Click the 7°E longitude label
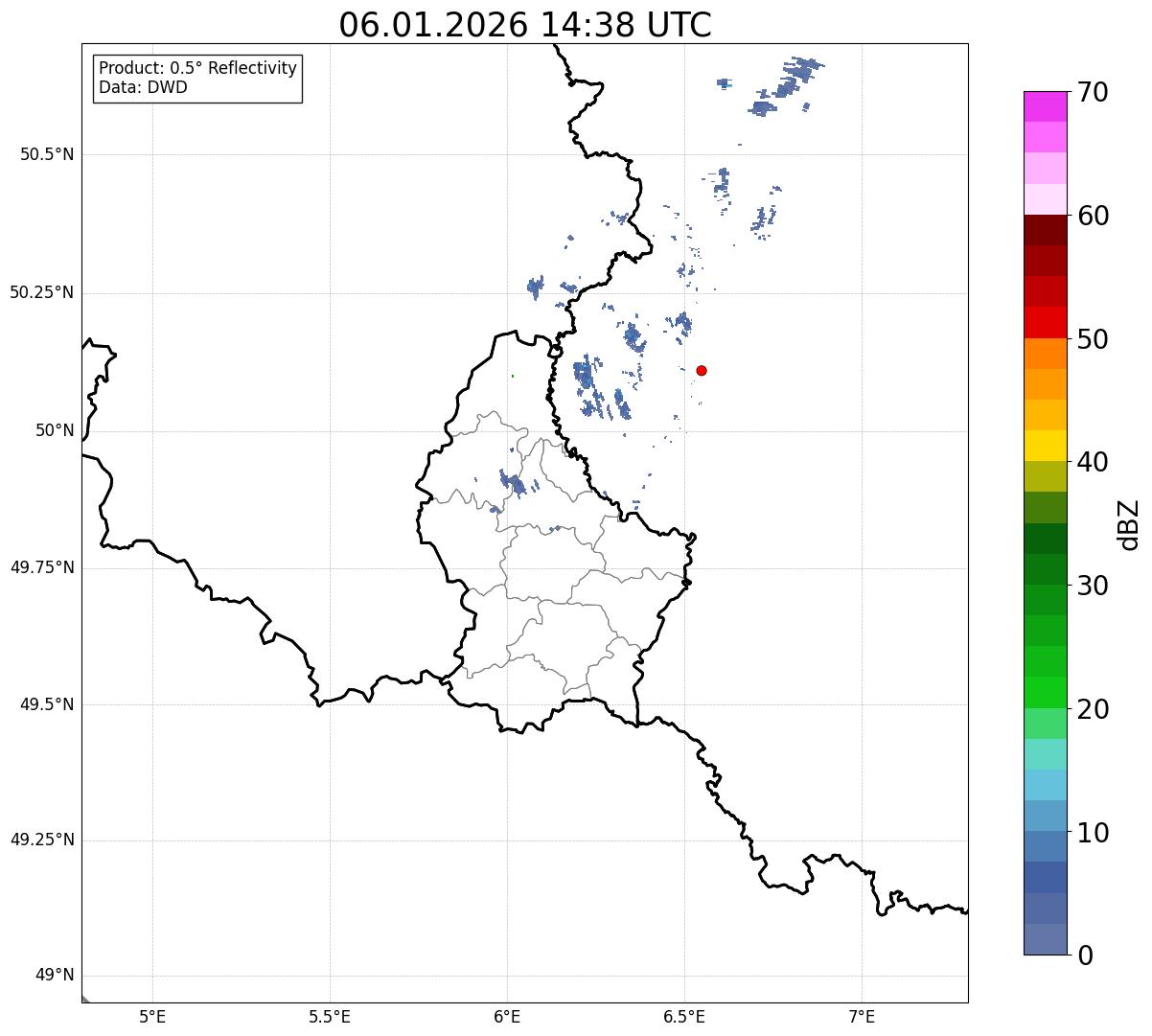The width and height of the screenshot is (1152, 1036). click(862, 1016)
